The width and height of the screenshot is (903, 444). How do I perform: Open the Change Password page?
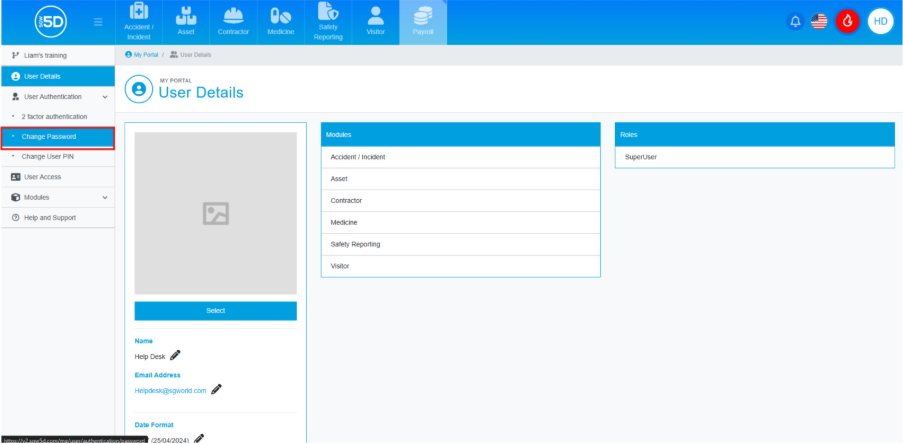click(x=58, y=137)
